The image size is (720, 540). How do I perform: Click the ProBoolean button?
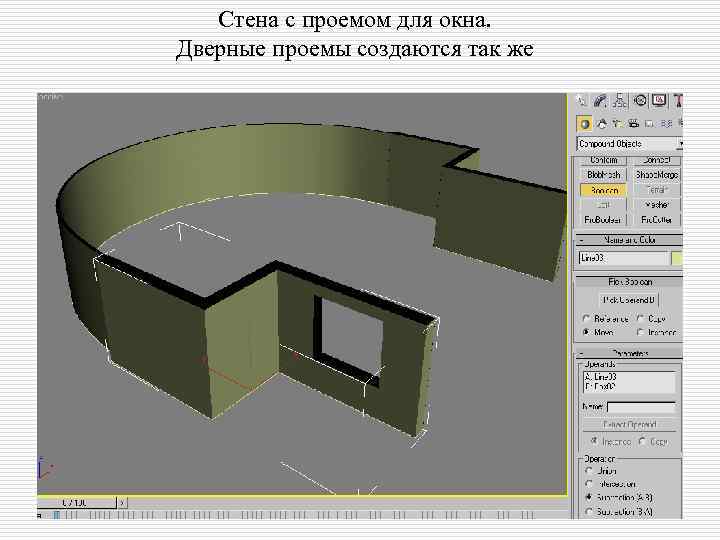(x=603, y=220)
